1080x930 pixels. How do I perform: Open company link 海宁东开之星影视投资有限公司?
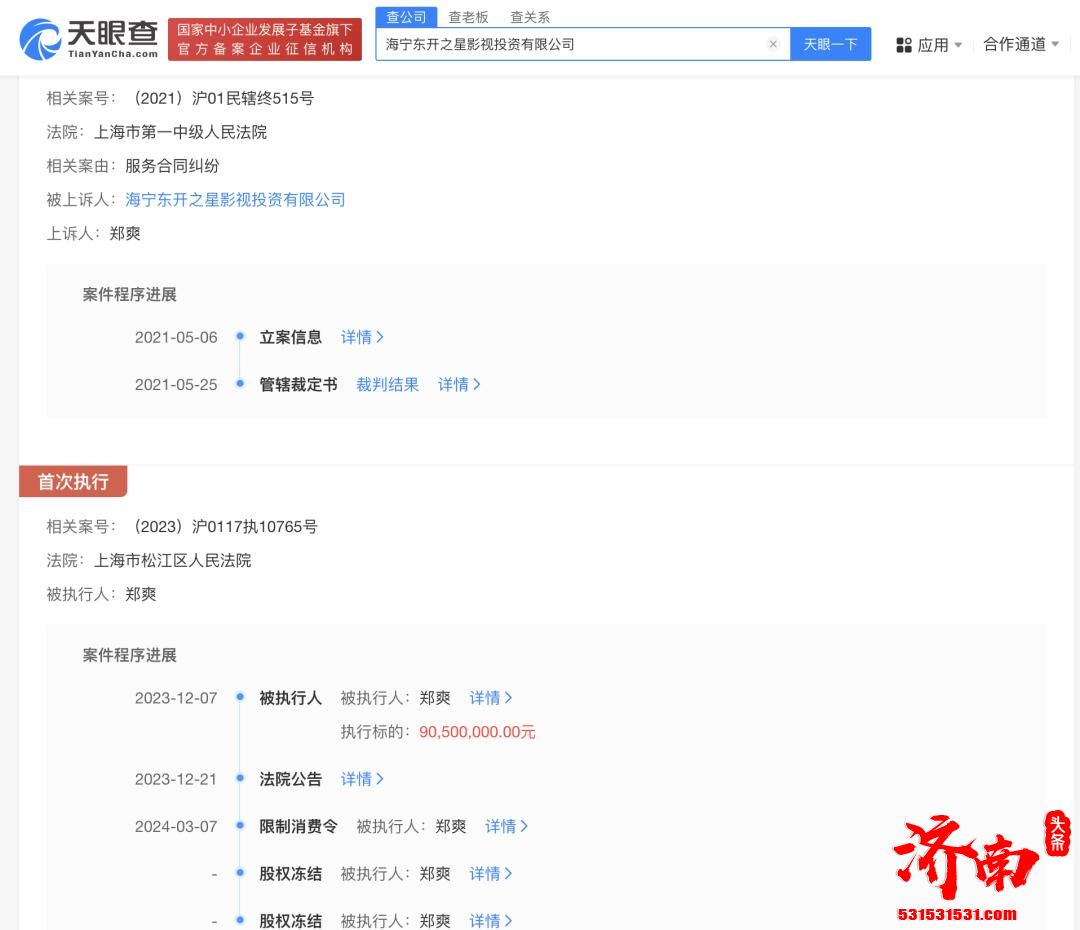point(234,199)
